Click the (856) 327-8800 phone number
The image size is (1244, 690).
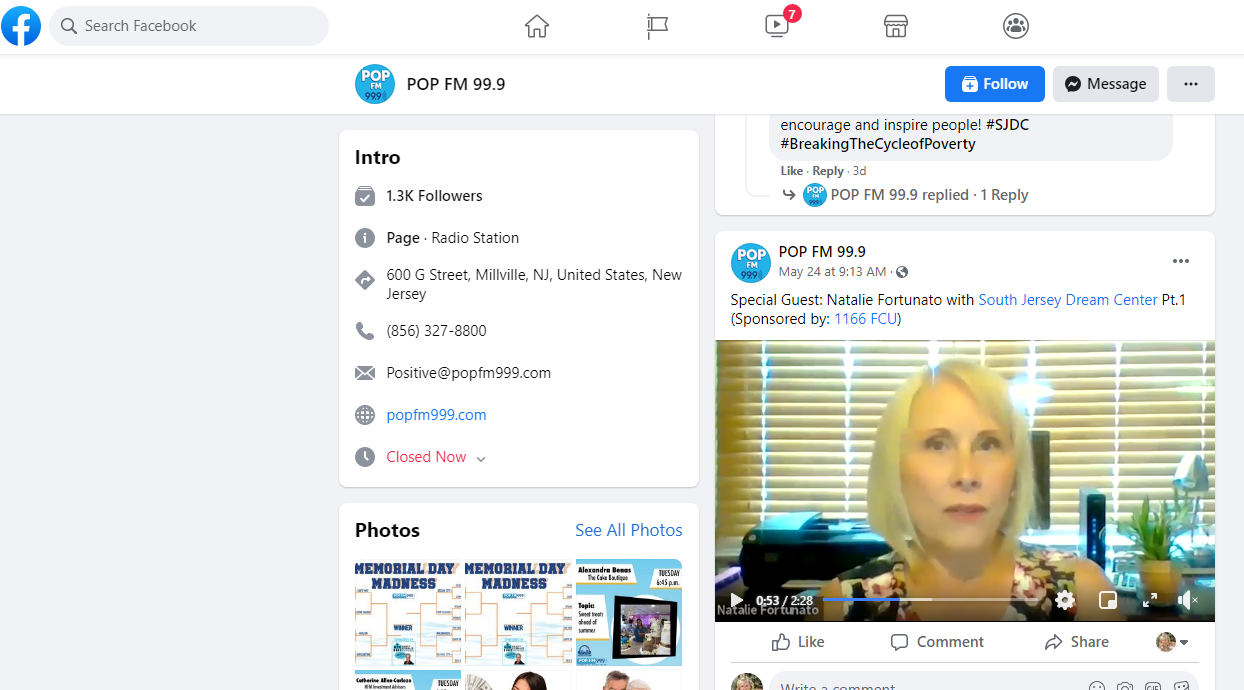click(x=437, y=330)
